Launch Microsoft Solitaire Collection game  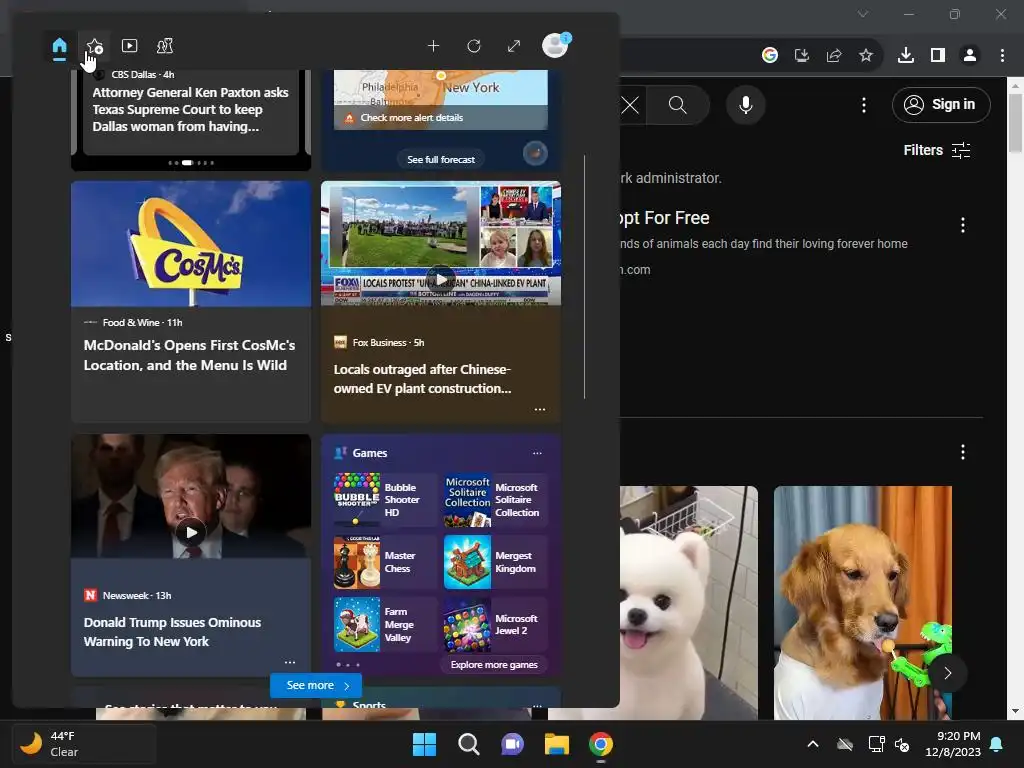496,500
